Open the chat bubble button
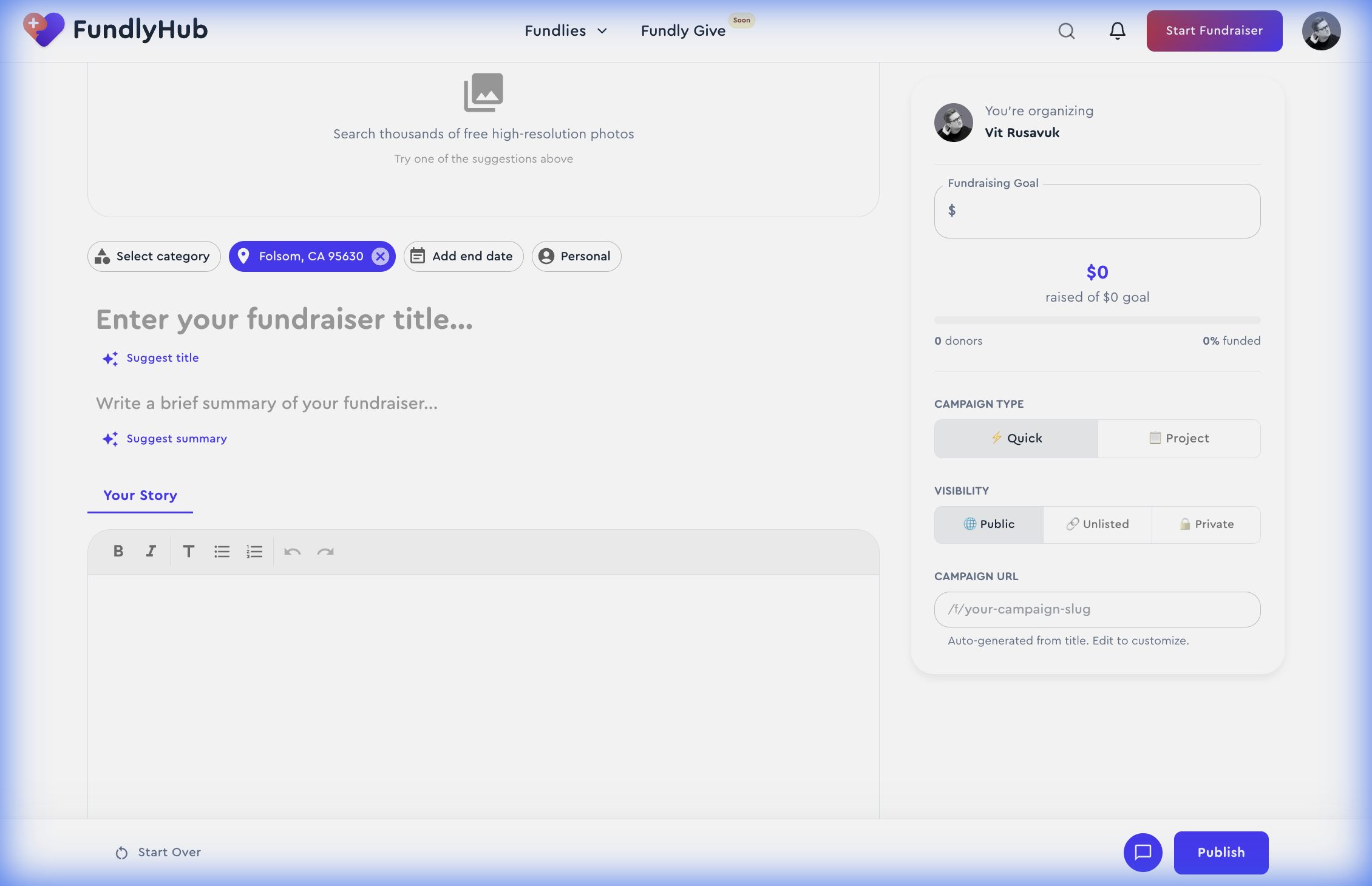 pos(1143,852)
